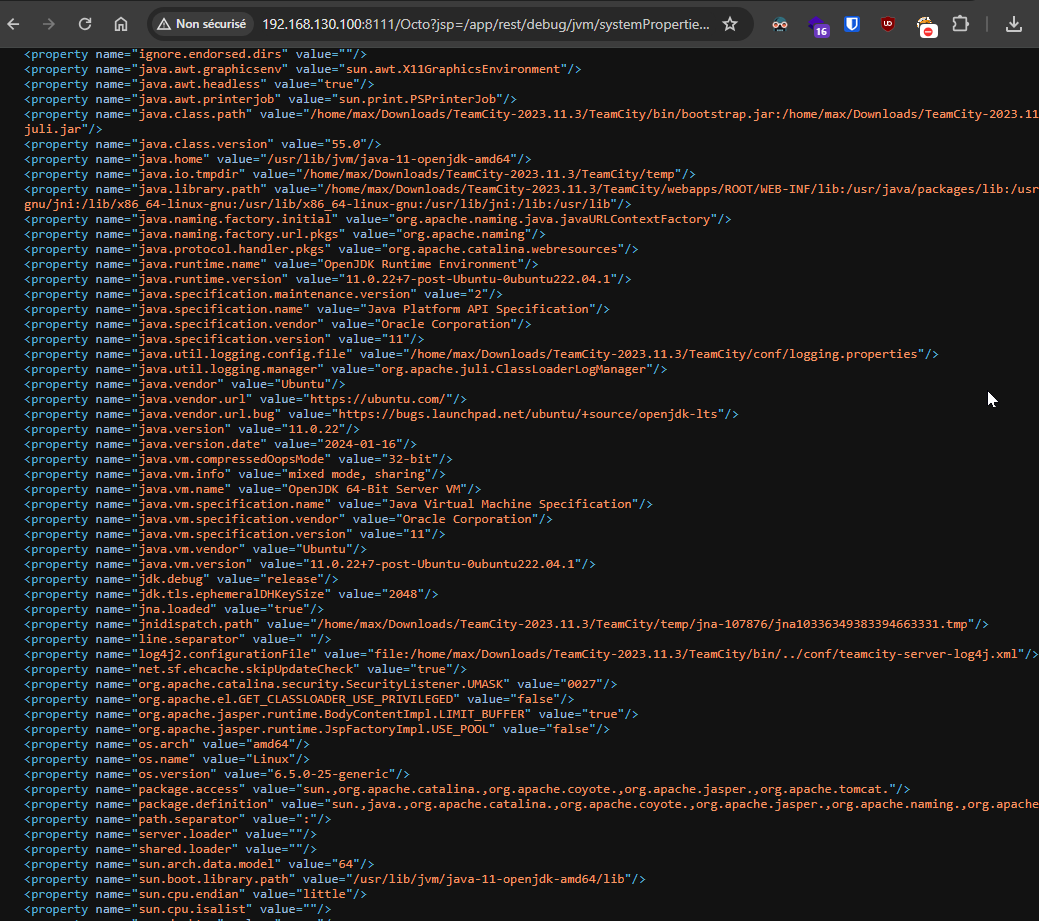Click the java.vm.info mixed mode, sharing value

point(356,474)
